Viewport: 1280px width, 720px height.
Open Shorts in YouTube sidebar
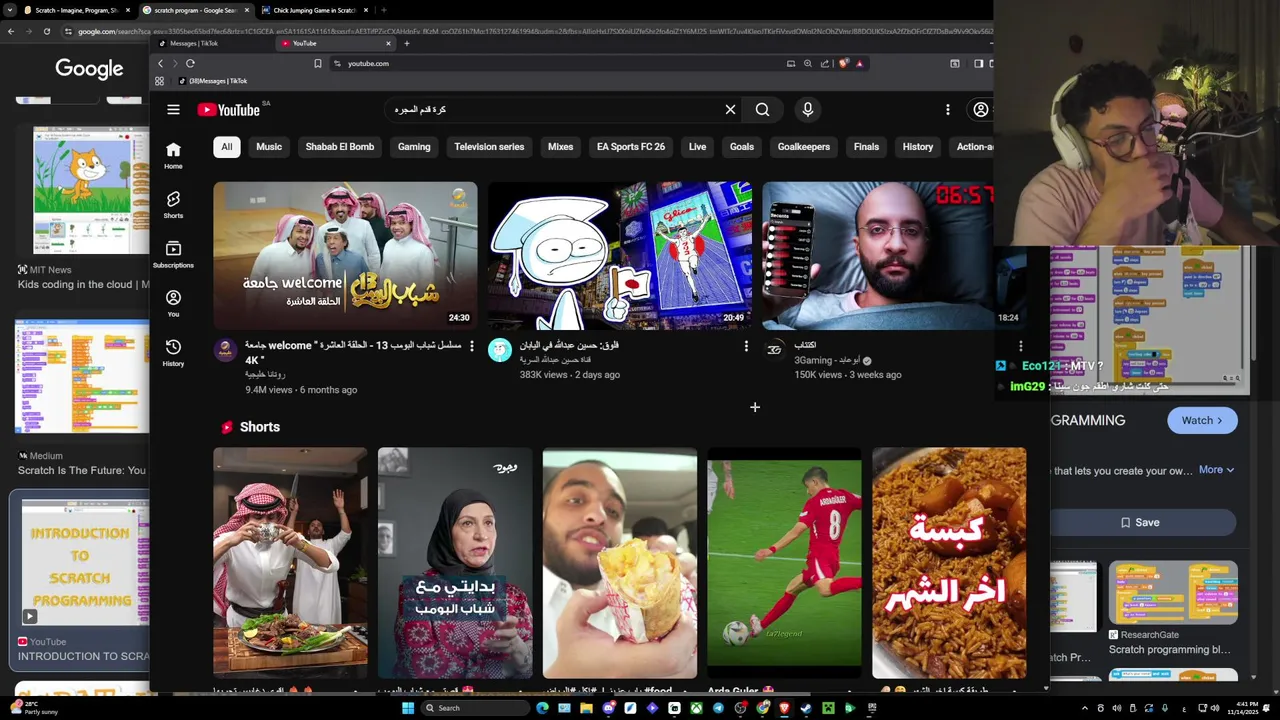173,205
